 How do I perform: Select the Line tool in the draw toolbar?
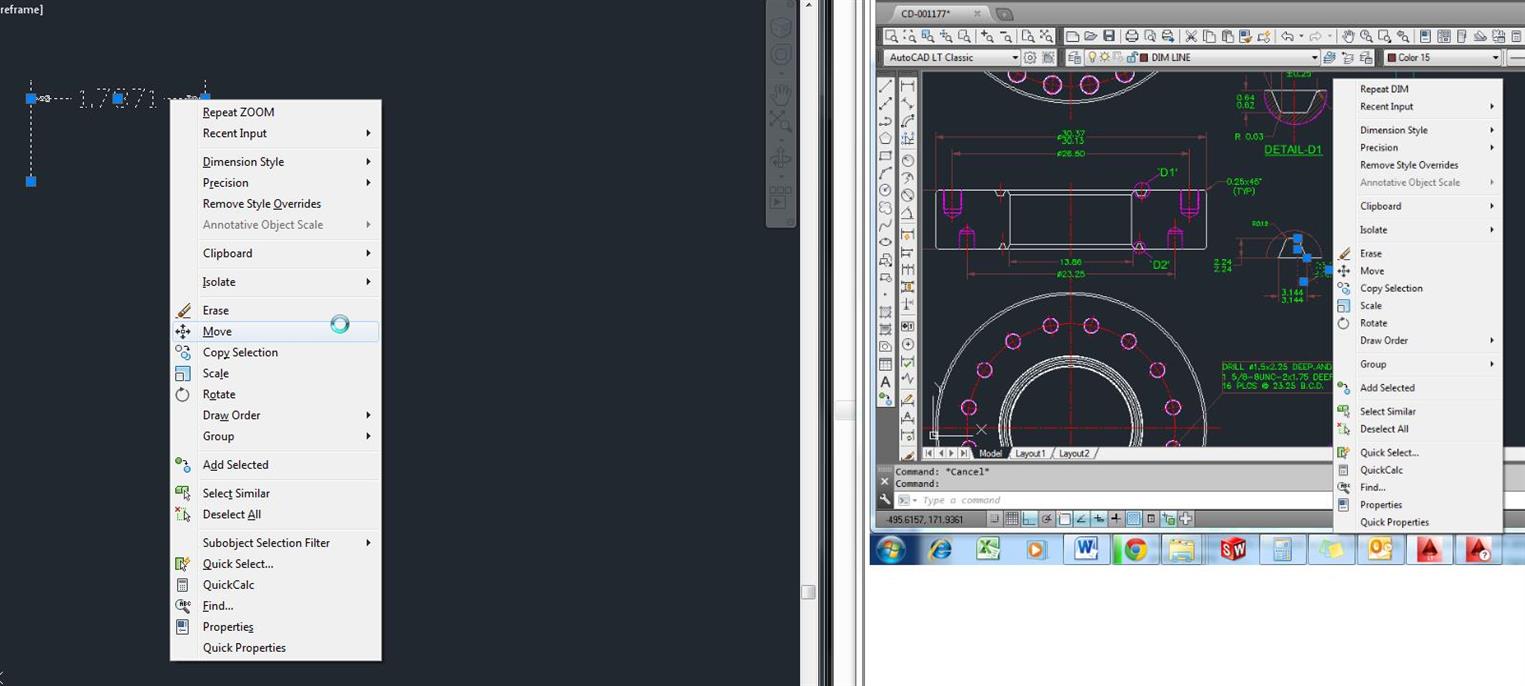[x=884, y=88]
